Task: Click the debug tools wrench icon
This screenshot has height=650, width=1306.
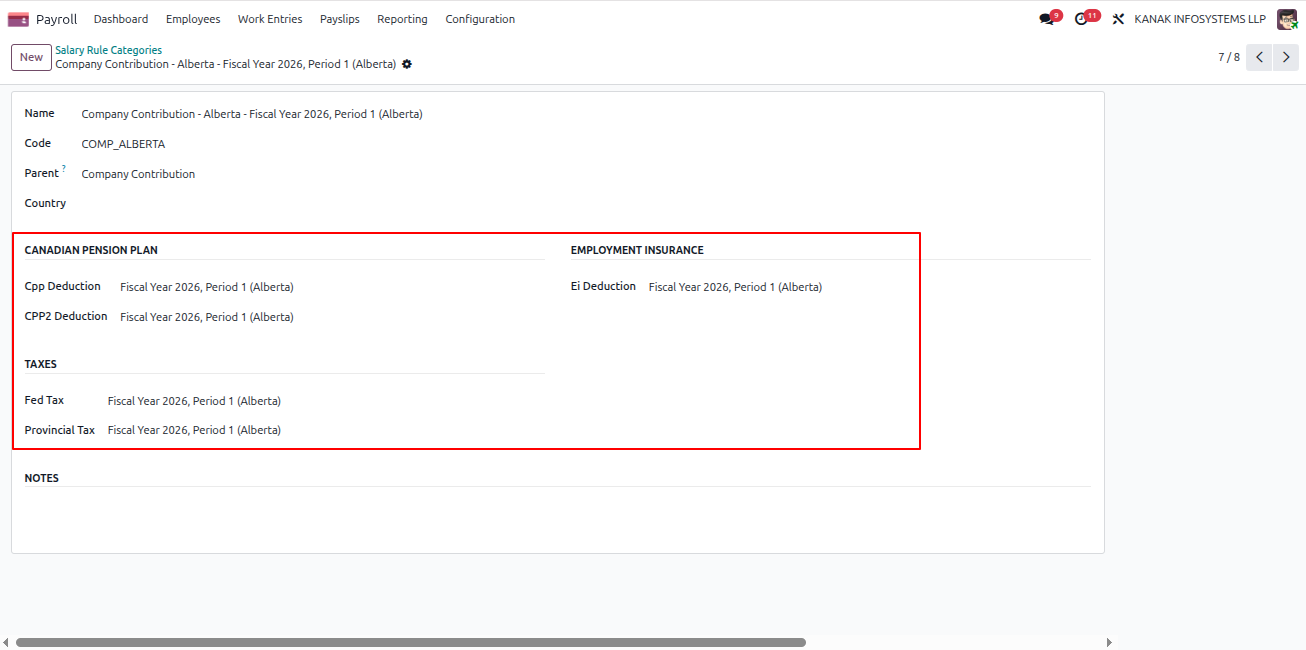Action: [x=1119, y=19]
